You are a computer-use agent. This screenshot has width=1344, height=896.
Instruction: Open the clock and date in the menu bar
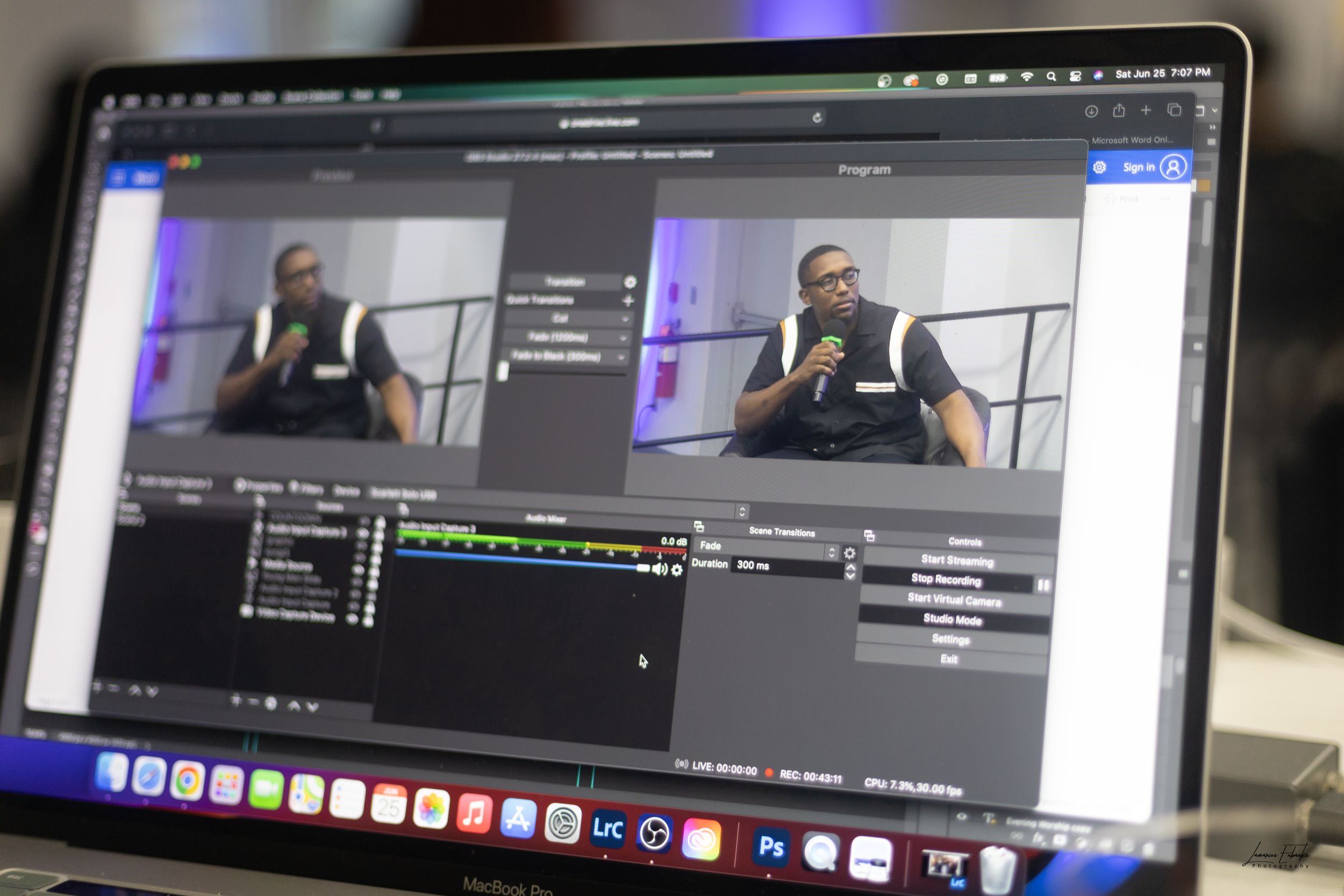[x=1163, y=73]
